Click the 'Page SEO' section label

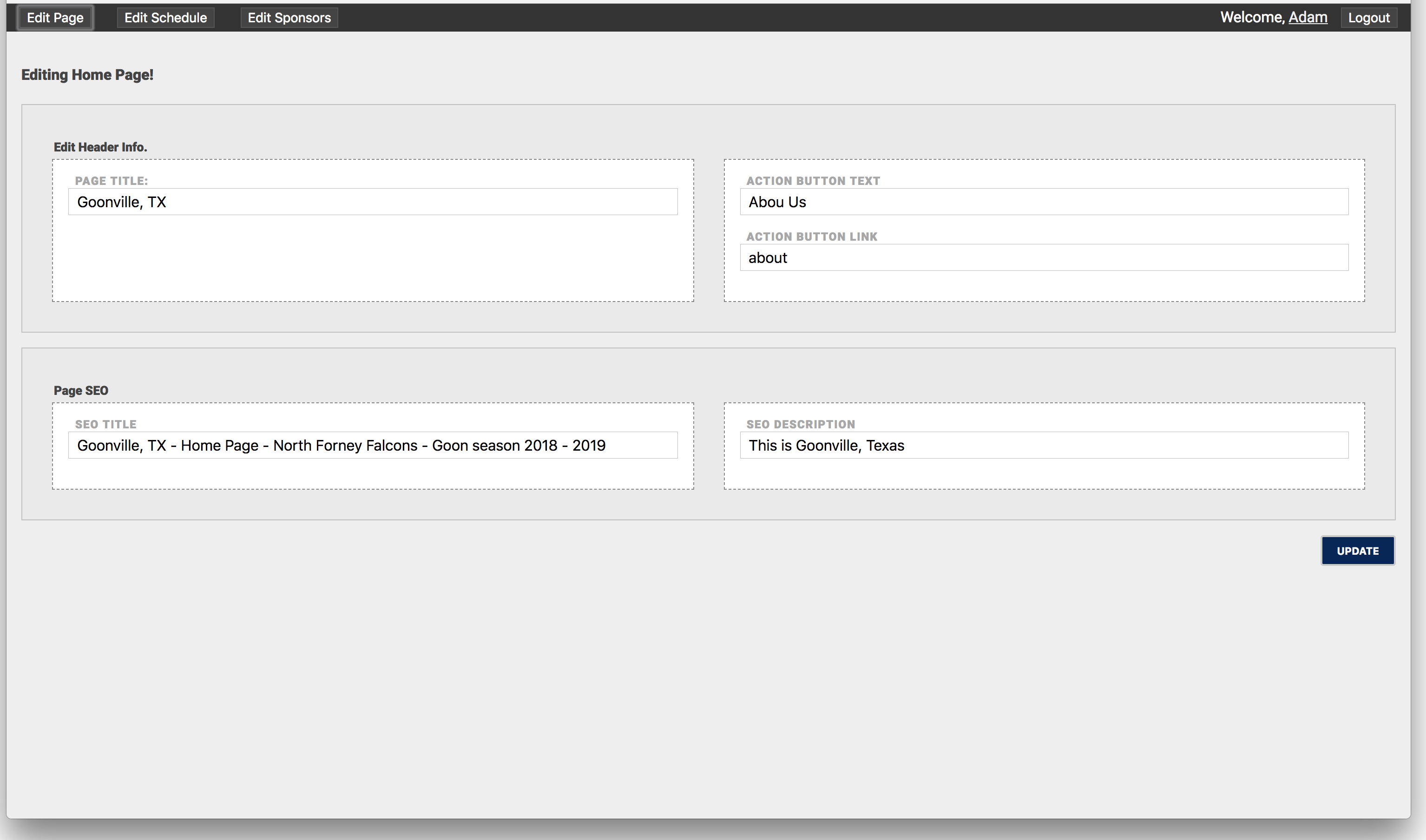point(81,391)
